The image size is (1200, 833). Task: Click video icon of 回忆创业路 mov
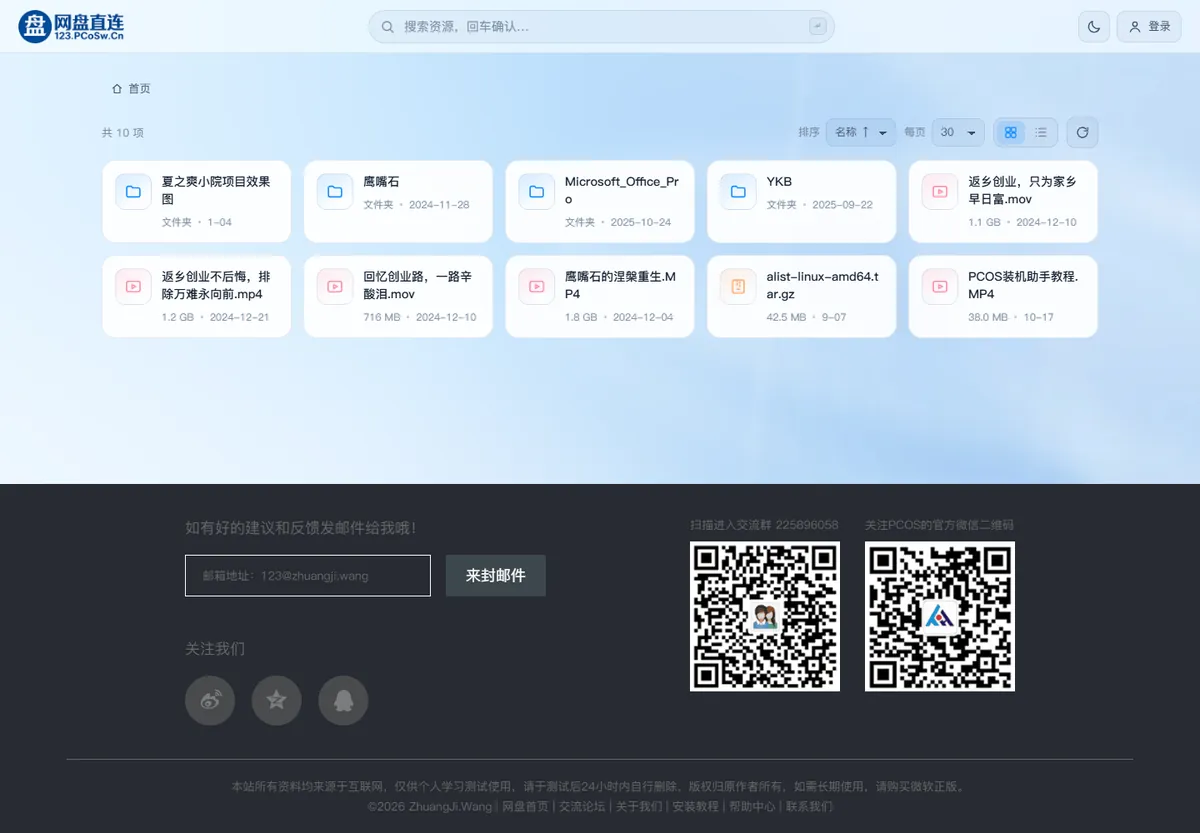click(x=335, y=286)
